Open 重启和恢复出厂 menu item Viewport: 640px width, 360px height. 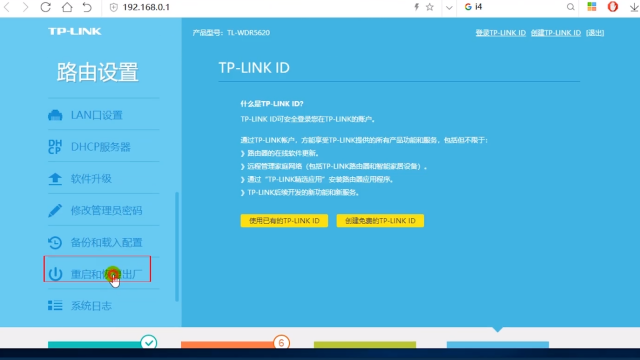107,274
